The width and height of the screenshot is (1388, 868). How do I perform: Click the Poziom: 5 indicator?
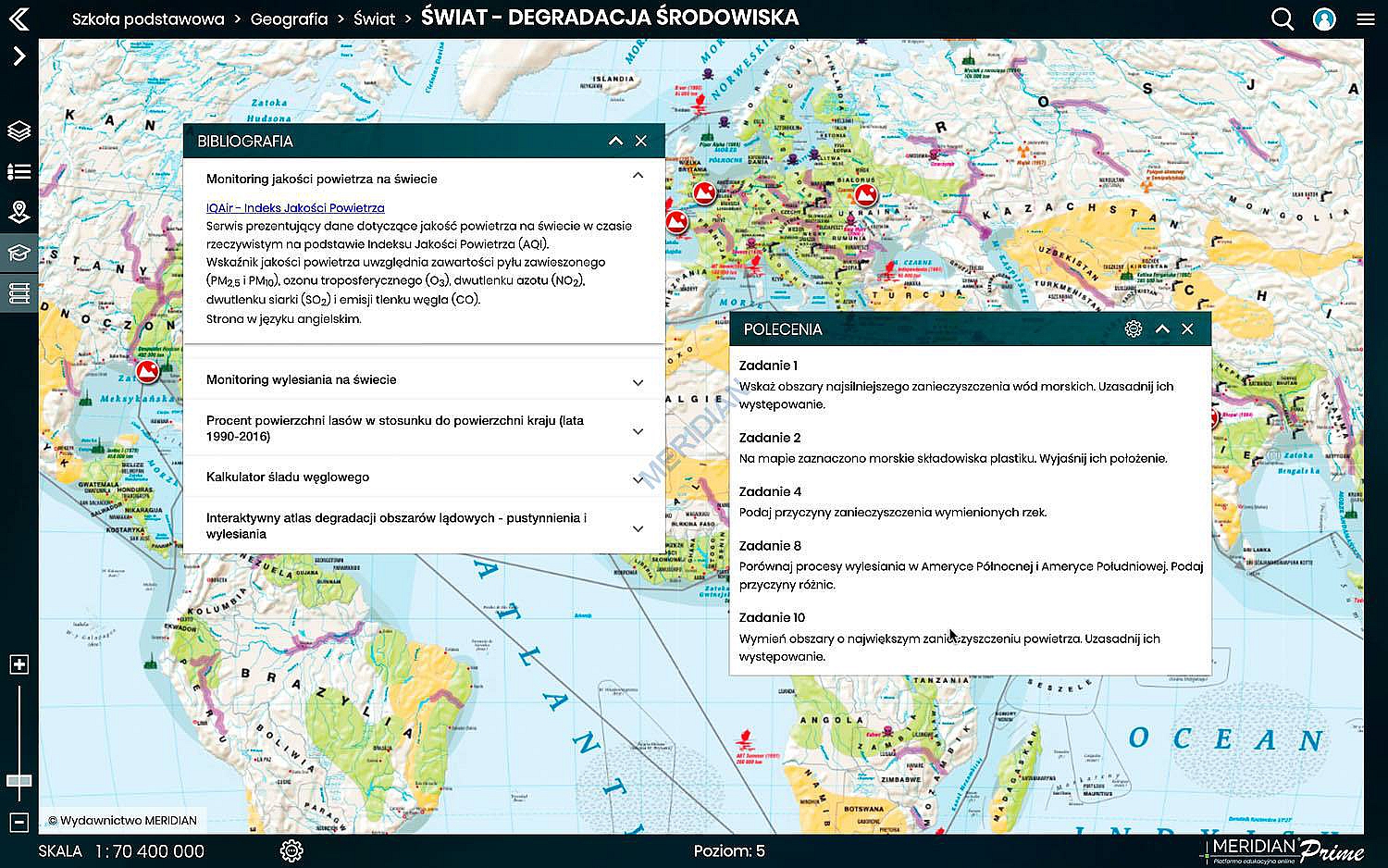pyautogui.click(x=729, y=850)
